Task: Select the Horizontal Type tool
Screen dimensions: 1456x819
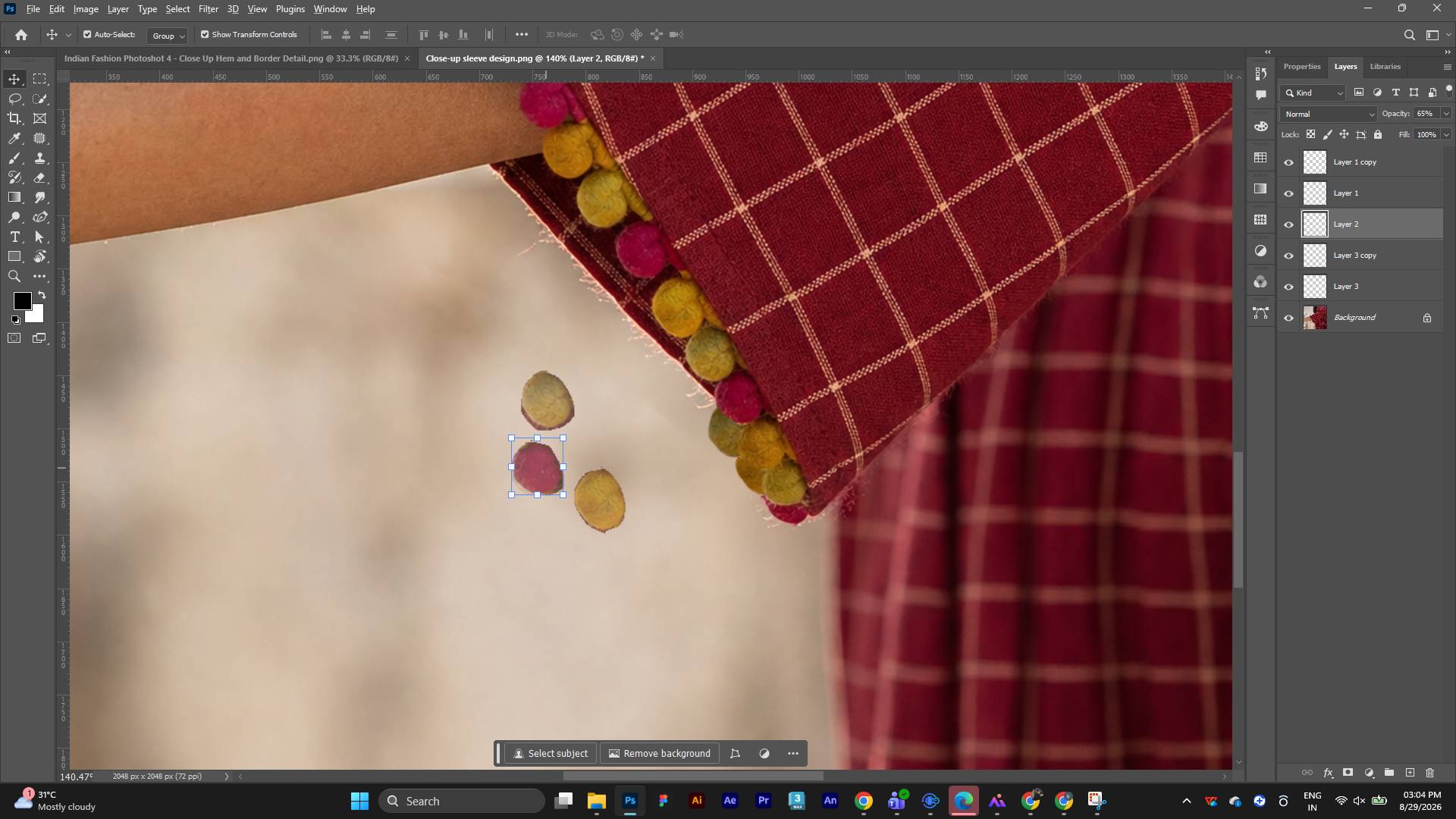Action: [14, 237]
